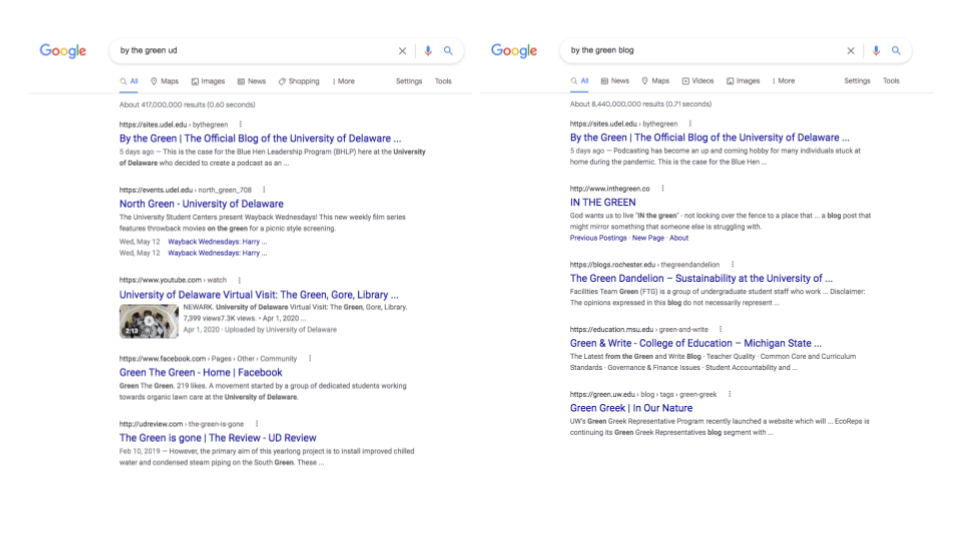Open 'Green Greek | In Our Nature' result
Image resolution: width=960 pixels, height=540 pixels.
[631, 408]
